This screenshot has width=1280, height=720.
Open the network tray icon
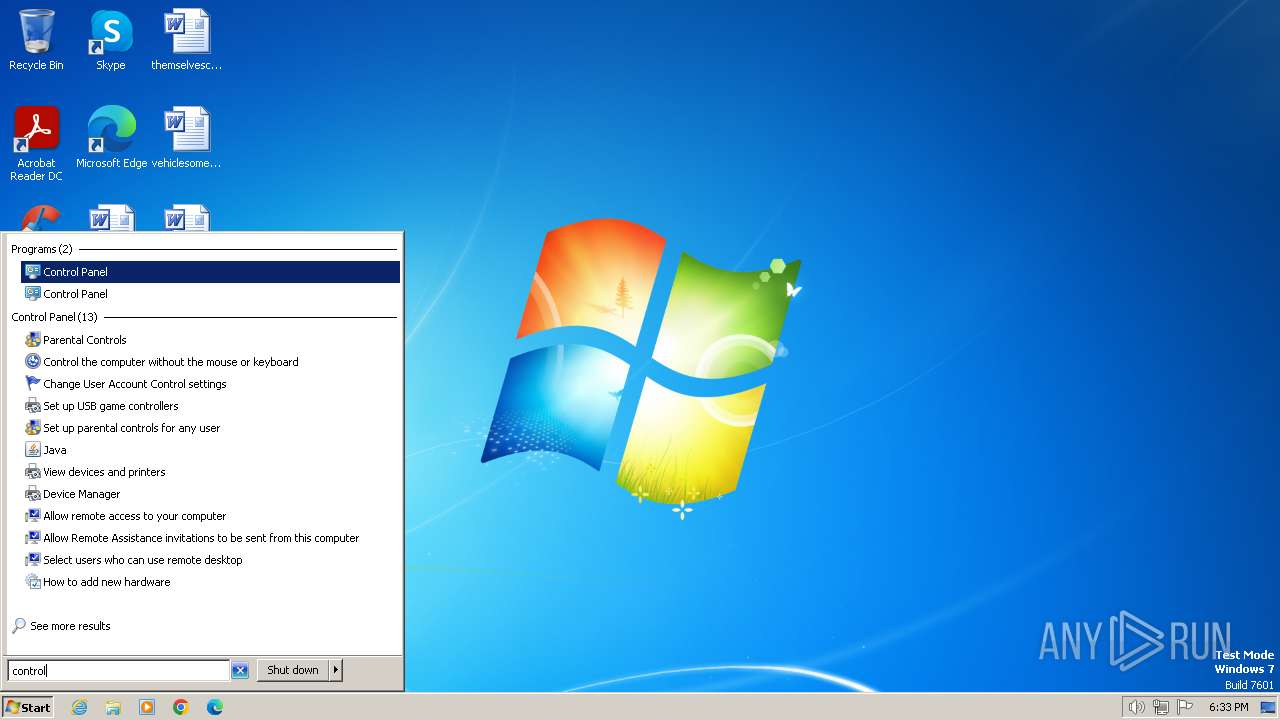coord(1161,707)
